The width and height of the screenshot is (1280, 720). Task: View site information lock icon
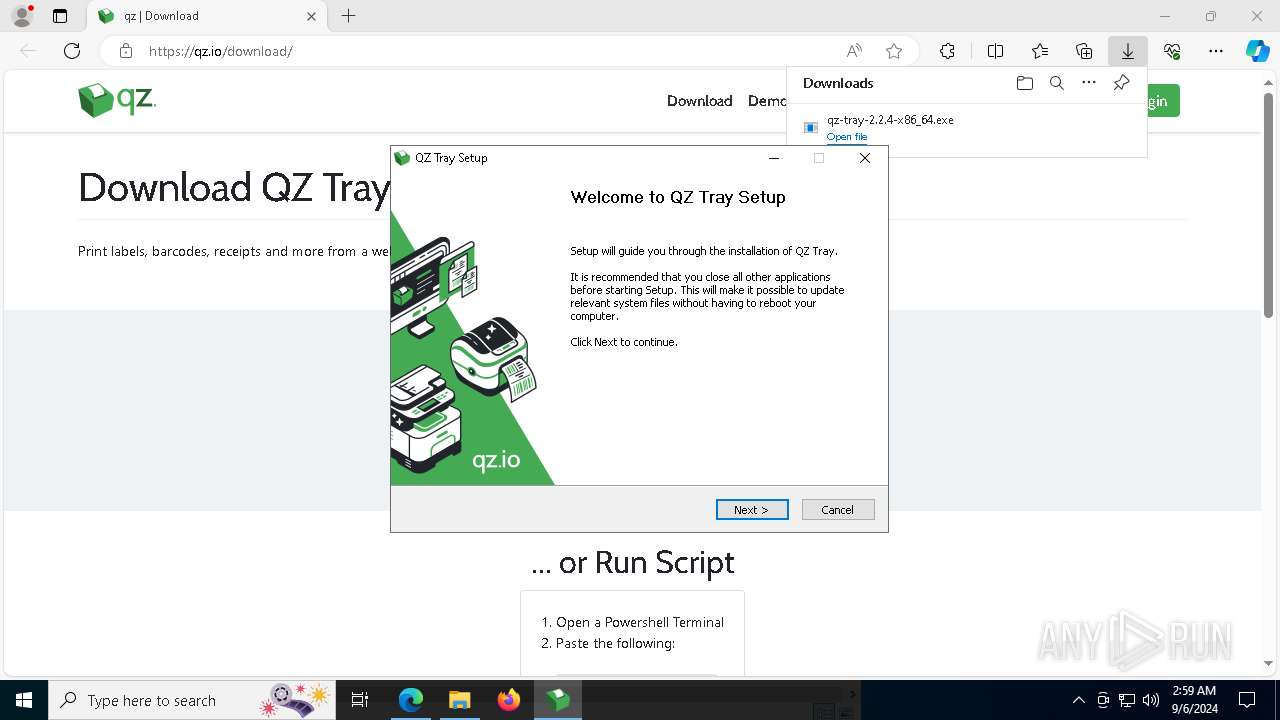(x=125, y=51)
